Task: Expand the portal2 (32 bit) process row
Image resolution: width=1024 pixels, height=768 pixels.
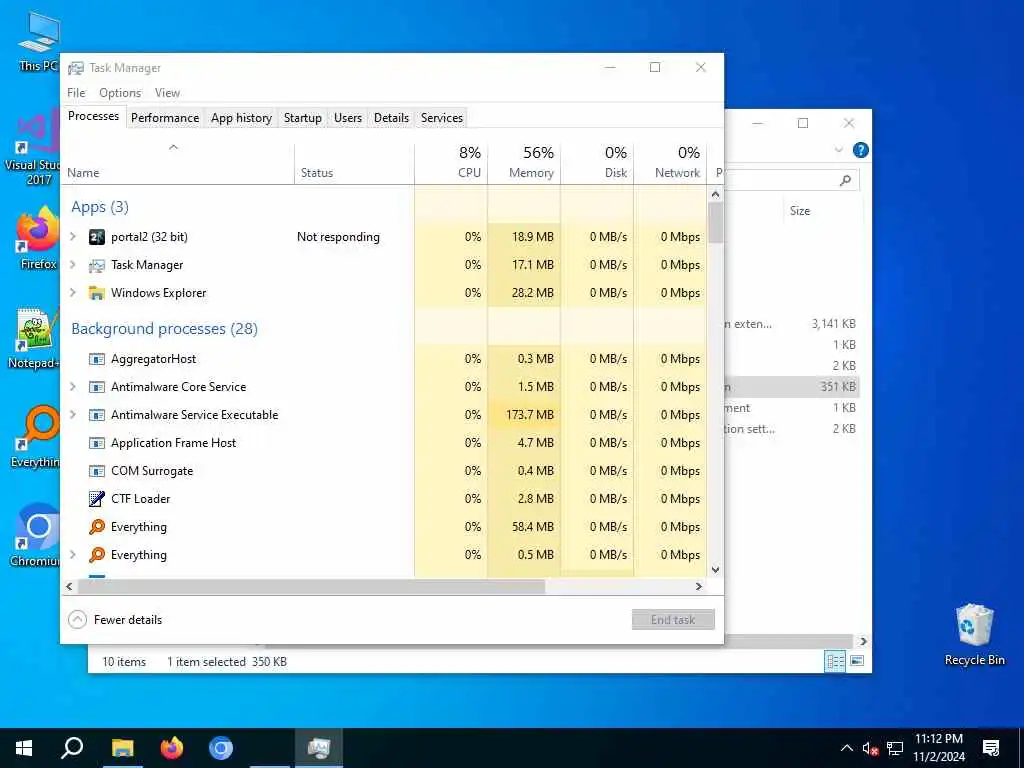Action: [x=73, y=237]
